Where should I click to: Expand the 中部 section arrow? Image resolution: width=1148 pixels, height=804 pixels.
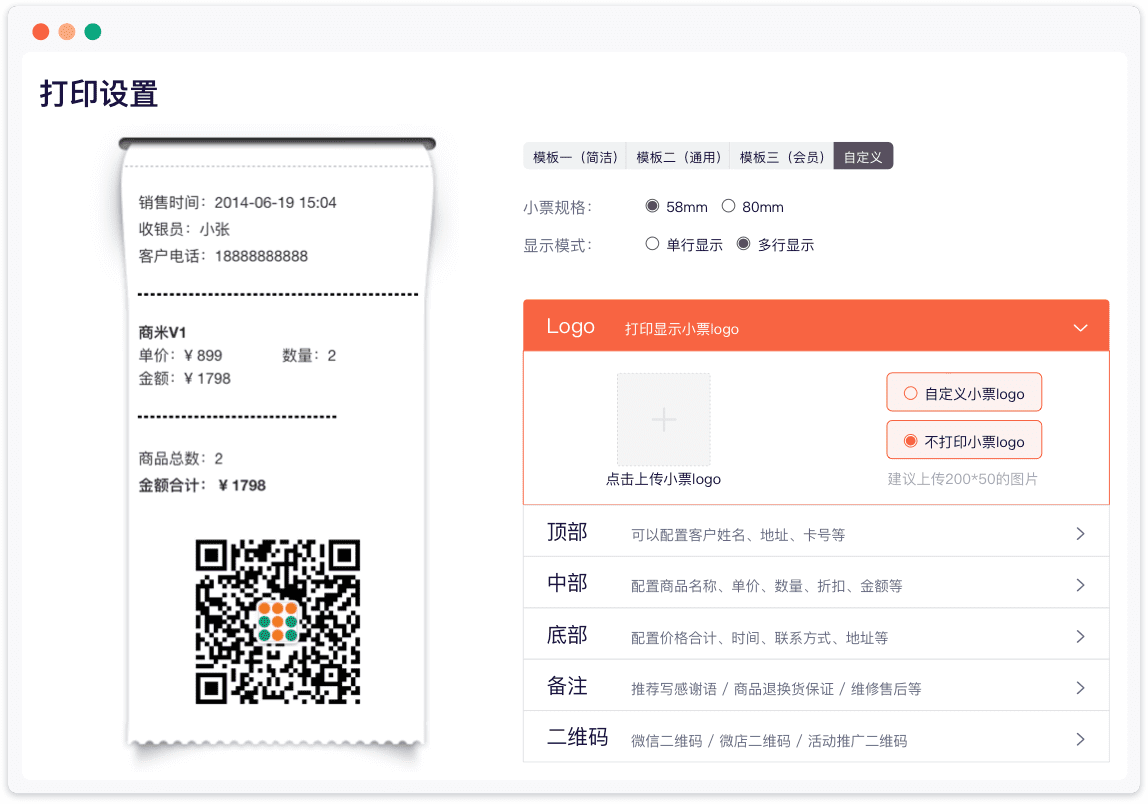pyautogui.click(x=1080, y=585)
